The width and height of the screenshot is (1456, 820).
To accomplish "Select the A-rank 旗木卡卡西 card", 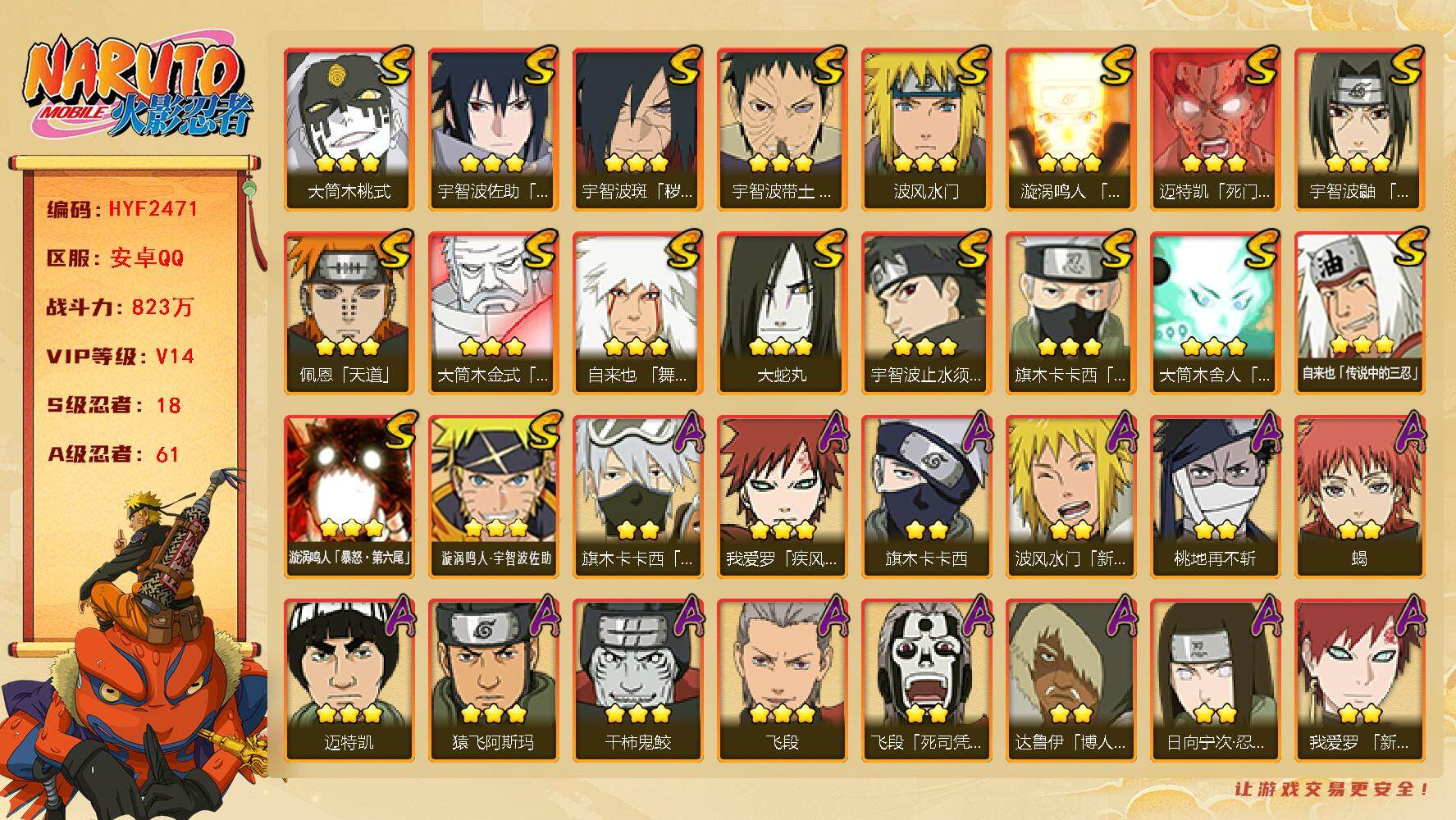I will click(927, 497).
